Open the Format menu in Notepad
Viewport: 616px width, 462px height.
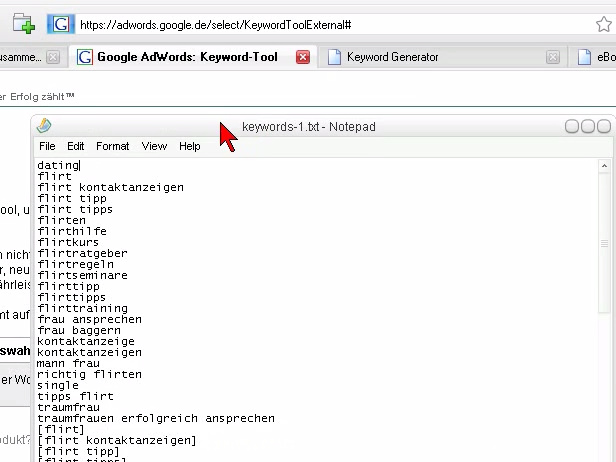click(112, 146)
